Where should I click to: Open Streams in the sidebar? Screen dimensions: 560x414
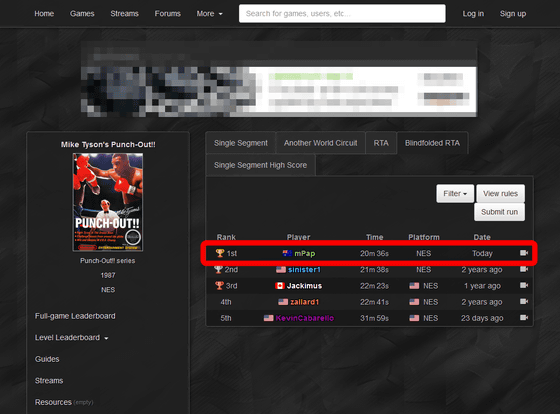[x=49, y=381]
